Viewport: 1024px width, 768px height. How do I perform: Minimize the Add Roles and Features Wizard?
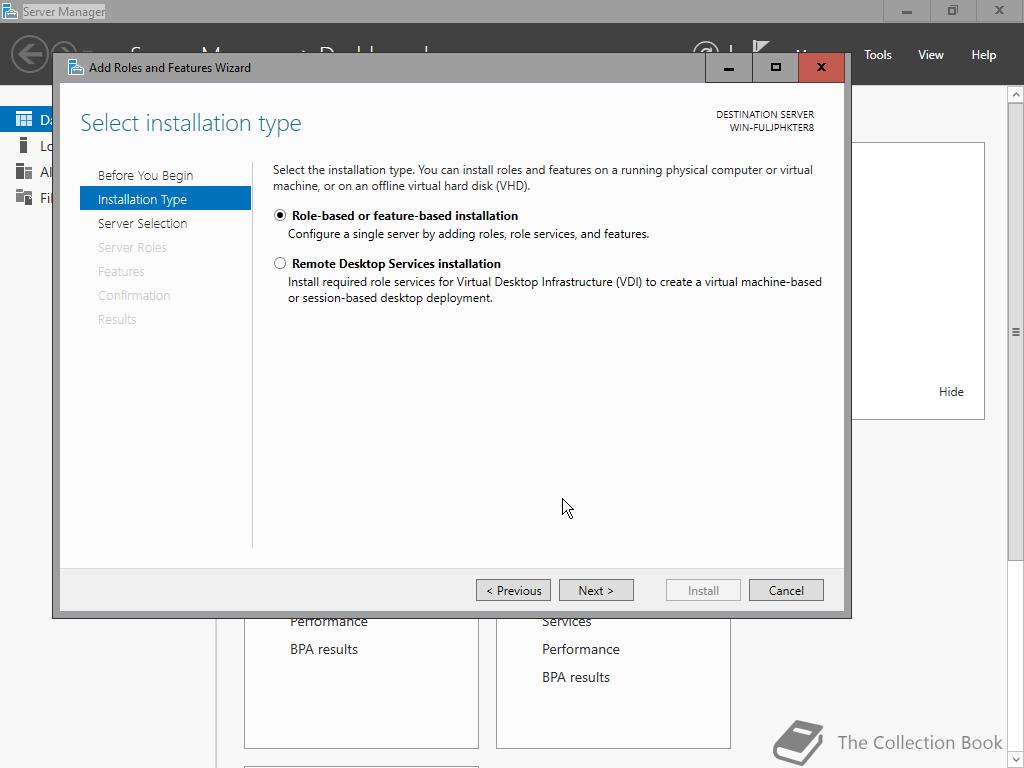[729, 68]
